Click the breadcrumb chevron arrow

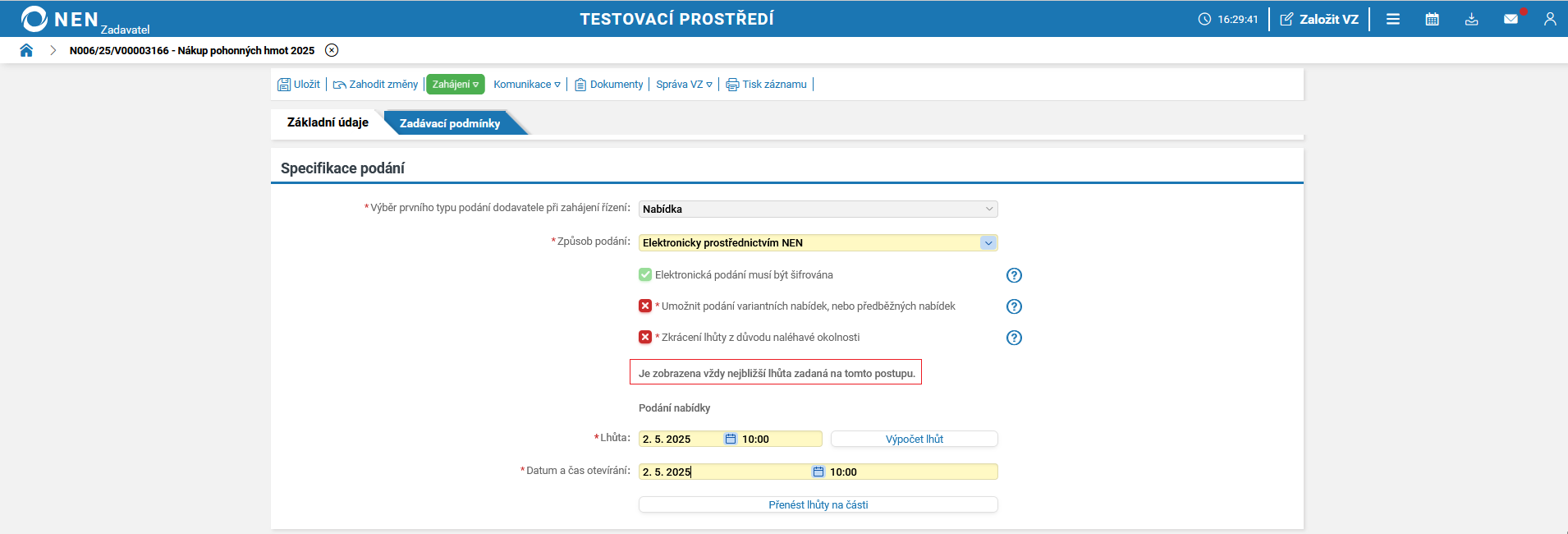point(53,50)
